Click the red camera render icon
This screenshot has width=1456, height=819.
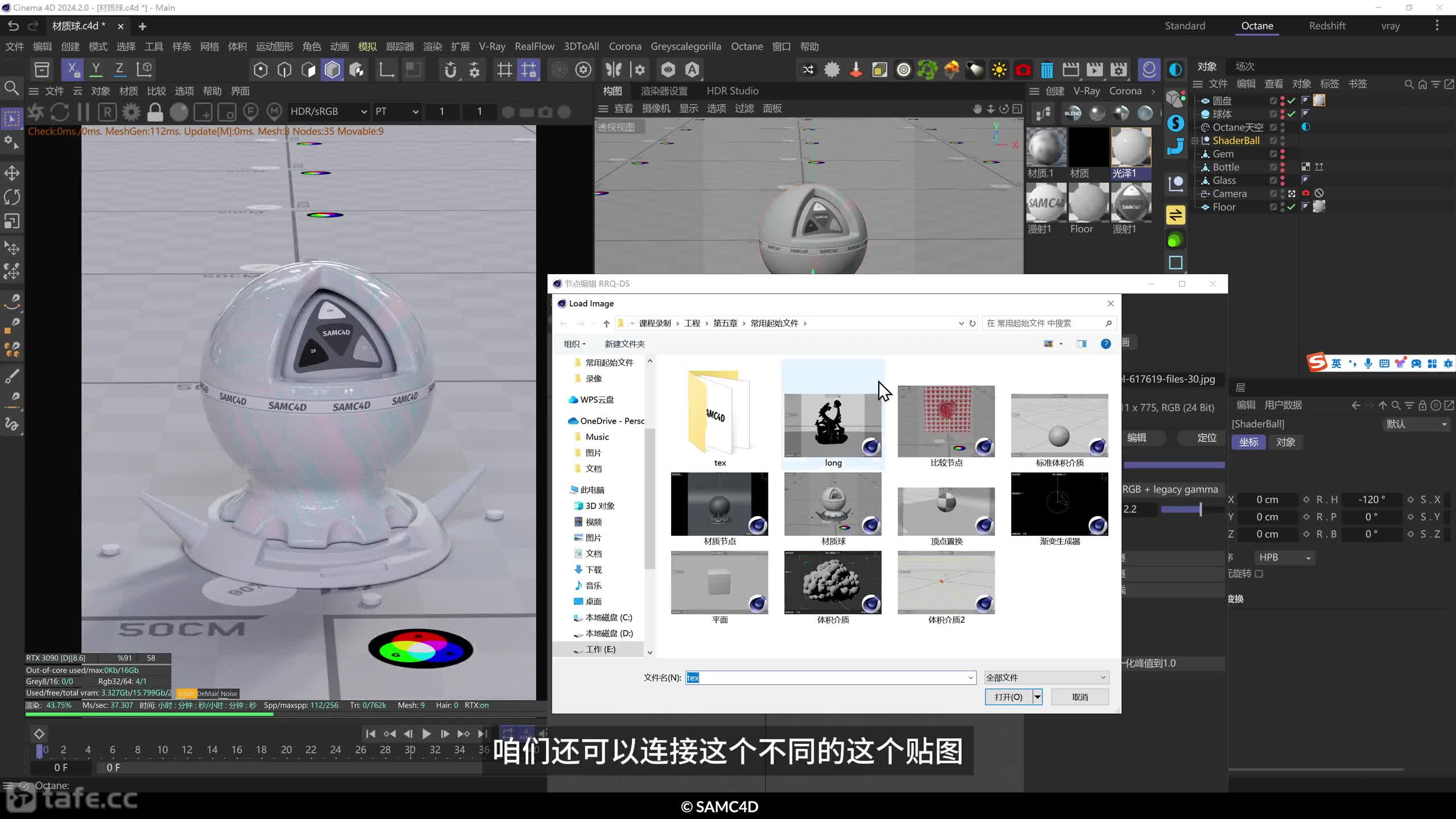[x=1023, y=69]
